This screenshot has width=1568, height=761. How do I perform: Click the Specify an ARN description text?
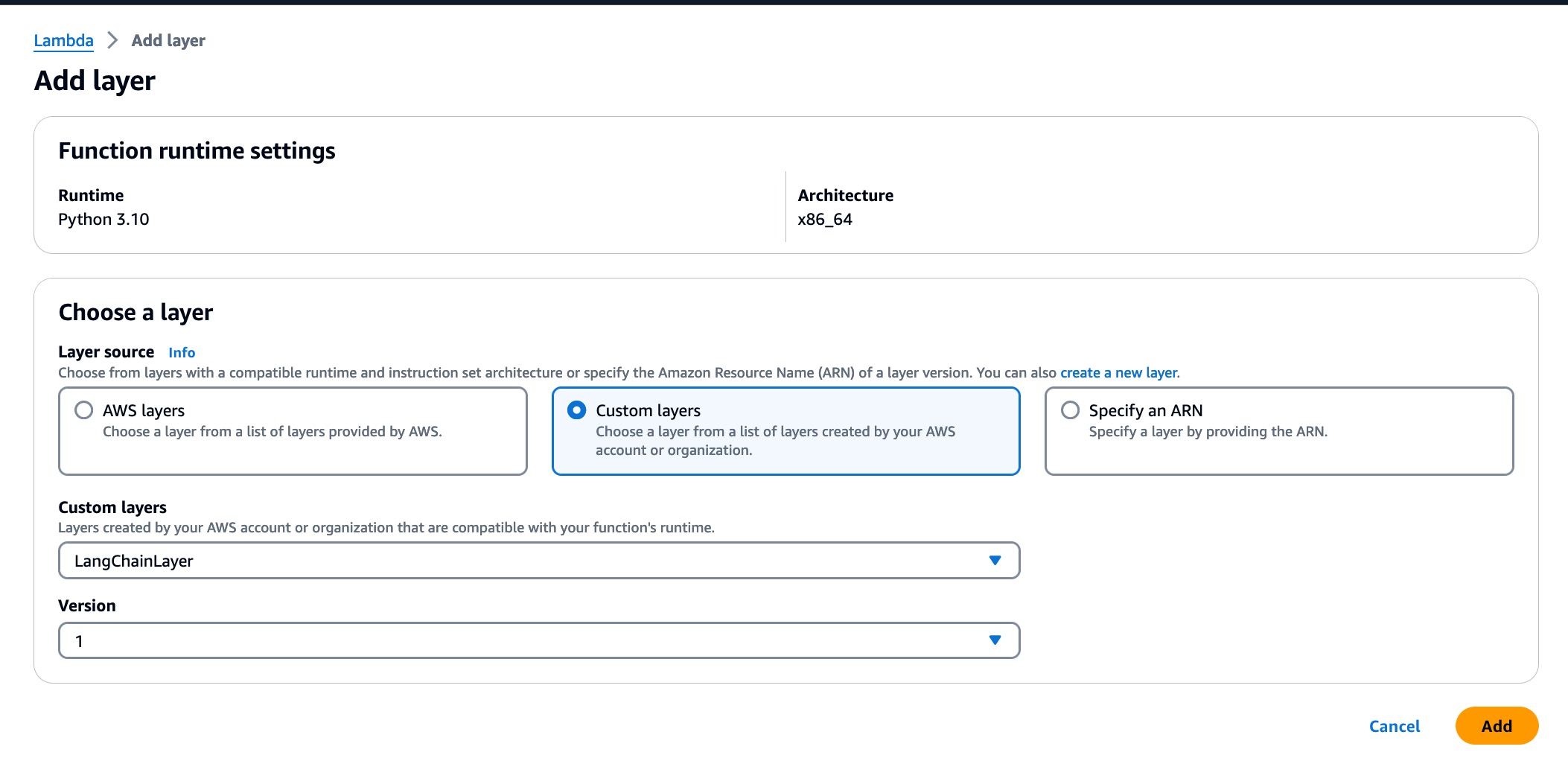coord(1208,432)
